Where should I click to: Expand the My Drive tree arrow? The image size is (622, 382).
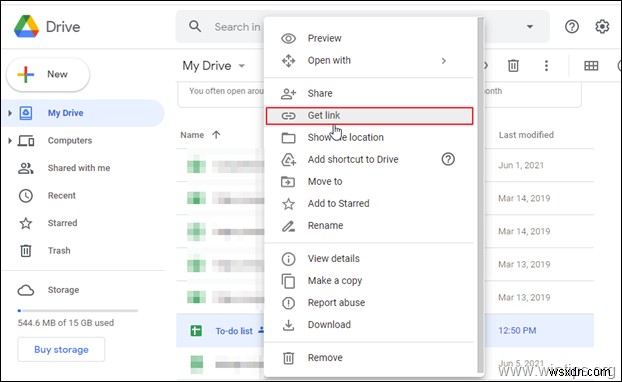(x=10, y=113)
